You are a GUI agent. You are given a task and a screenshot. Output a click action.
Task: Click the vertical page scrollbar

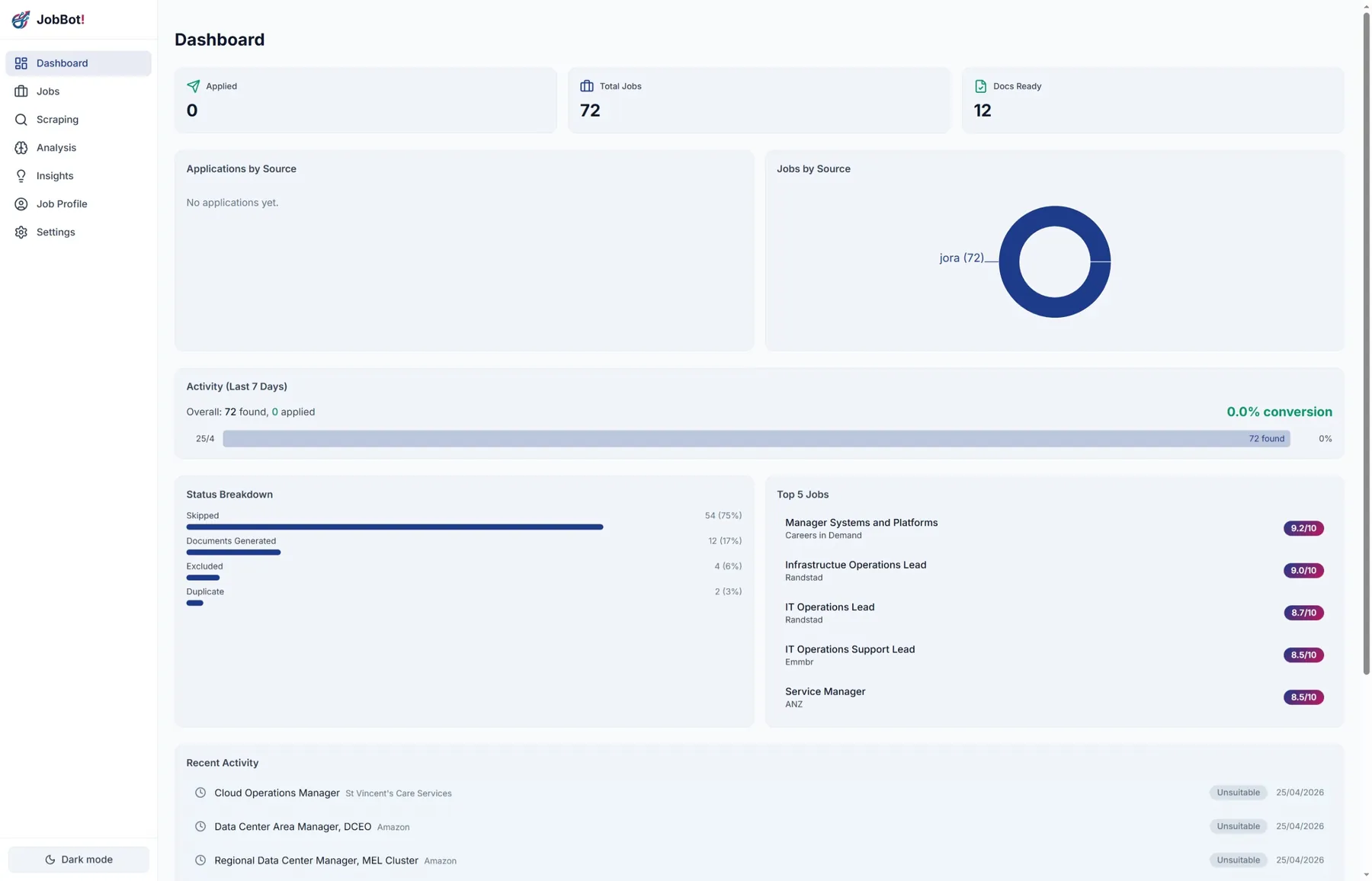pyautogui.click(x=1366, y=343)
